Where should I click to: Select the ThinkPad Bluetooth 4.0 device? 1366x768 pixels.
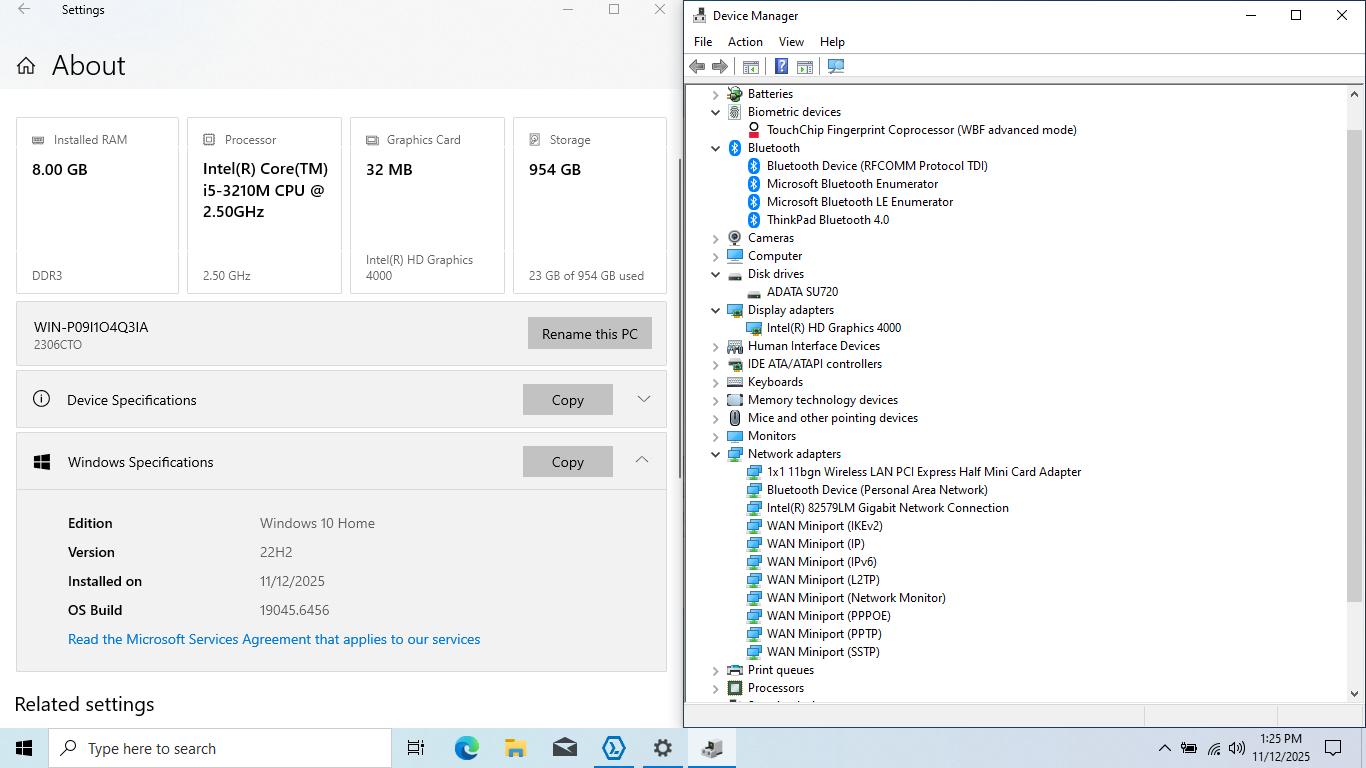(827, 220)
